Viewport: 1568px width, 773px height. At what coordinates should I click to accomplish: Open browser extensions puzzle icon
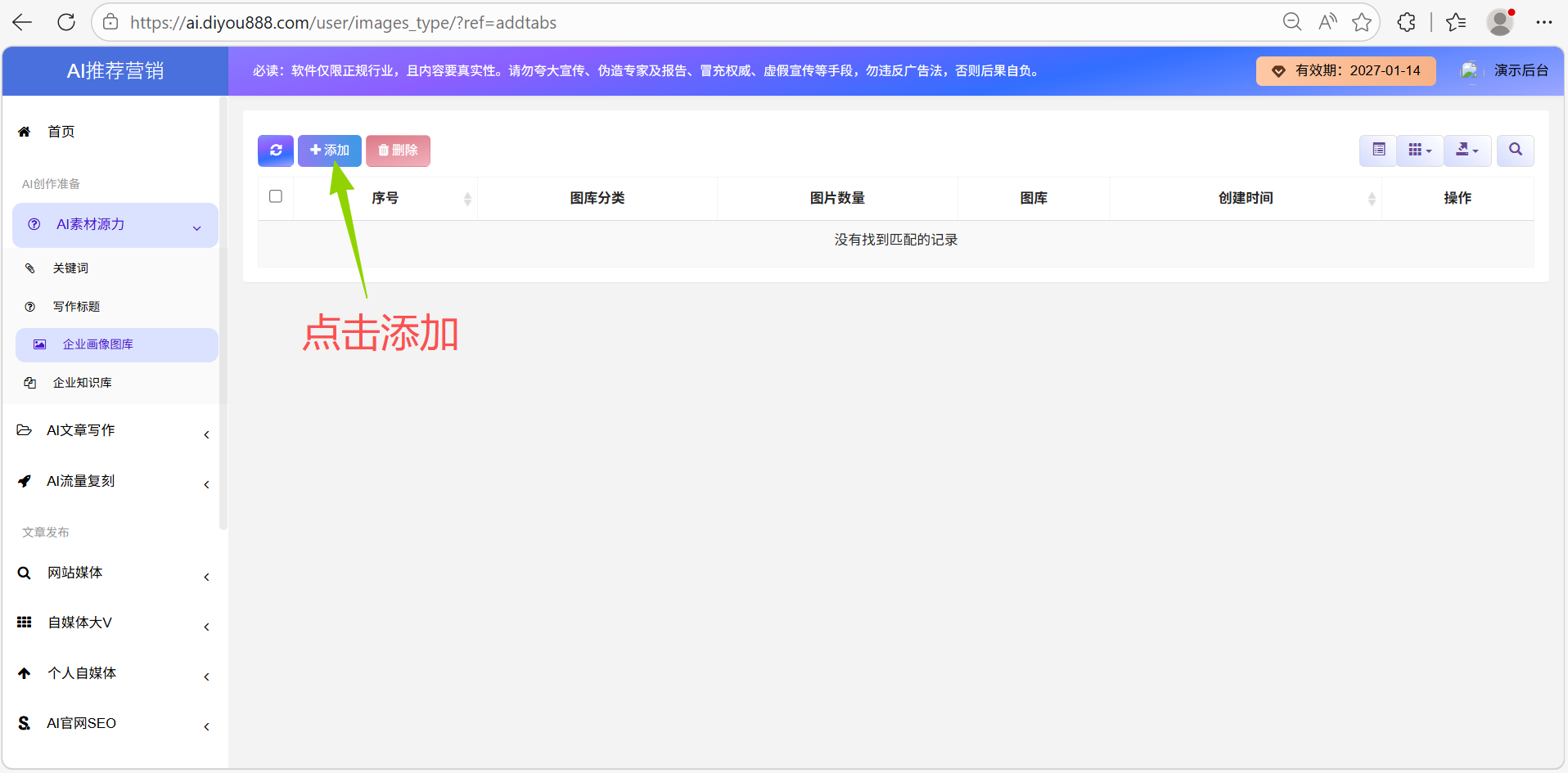pos(1406,22)
